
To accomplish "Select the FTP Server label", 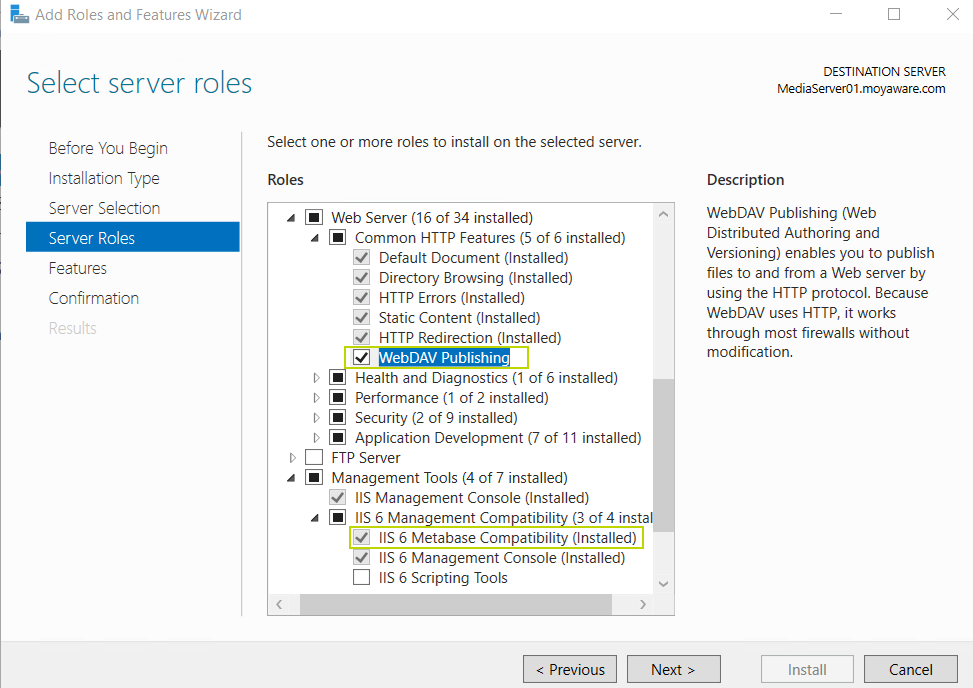I will tap(365, 458).
